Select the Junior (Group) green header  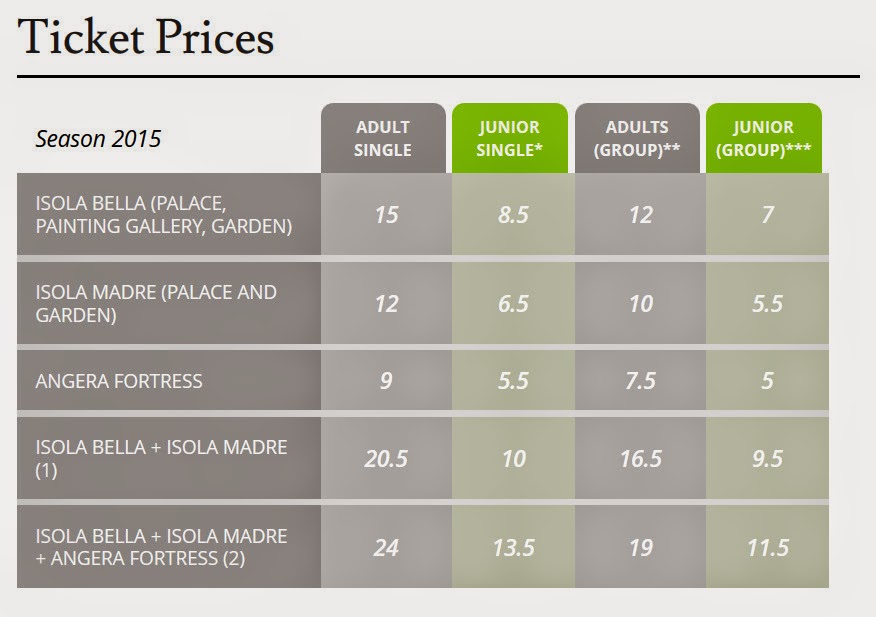coord(763,139)
